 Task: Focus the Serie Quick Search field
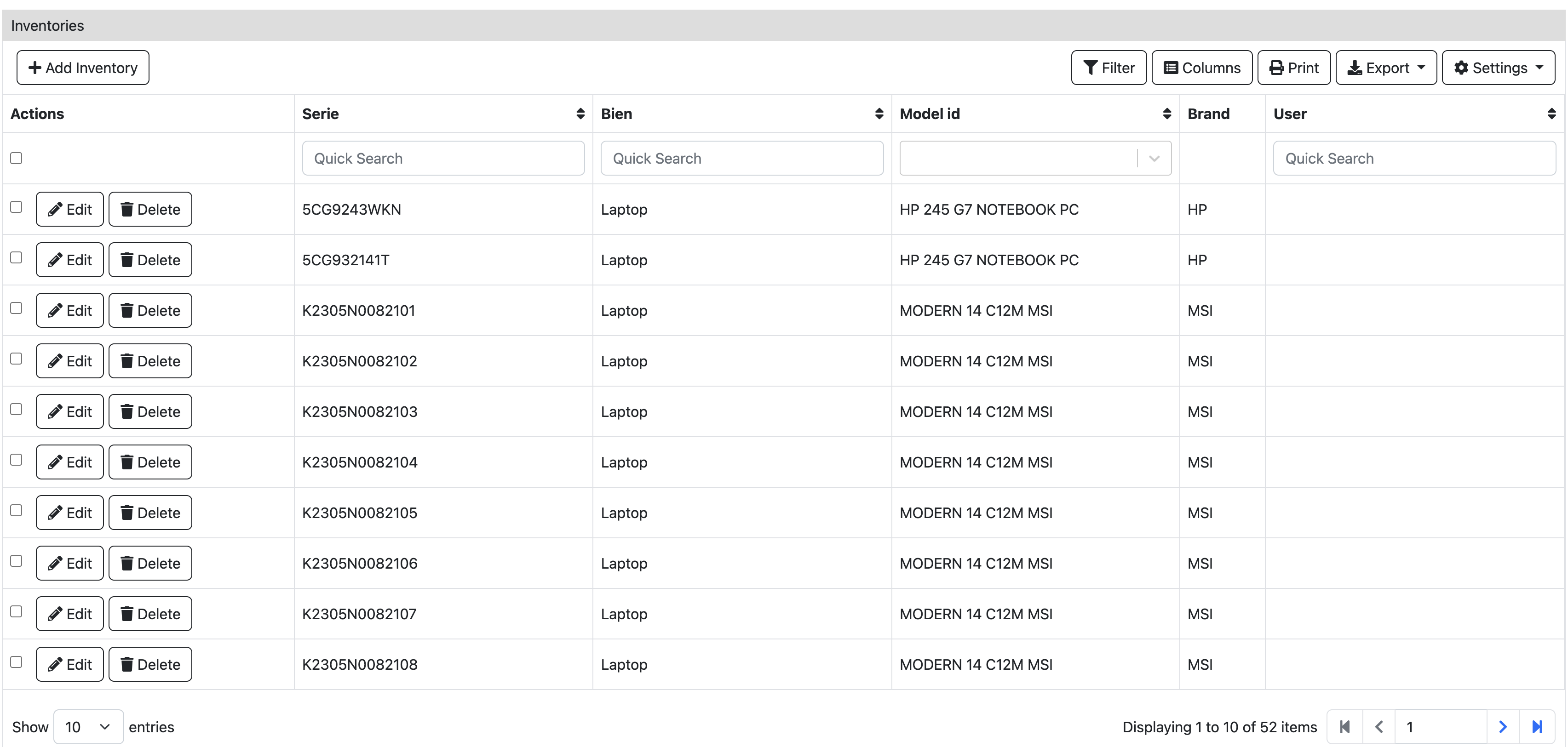point(443,158)
